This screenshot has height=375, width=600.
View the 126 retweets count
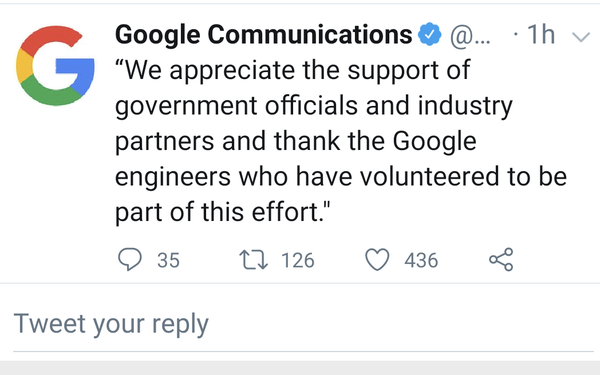click(x=298, y=260)
